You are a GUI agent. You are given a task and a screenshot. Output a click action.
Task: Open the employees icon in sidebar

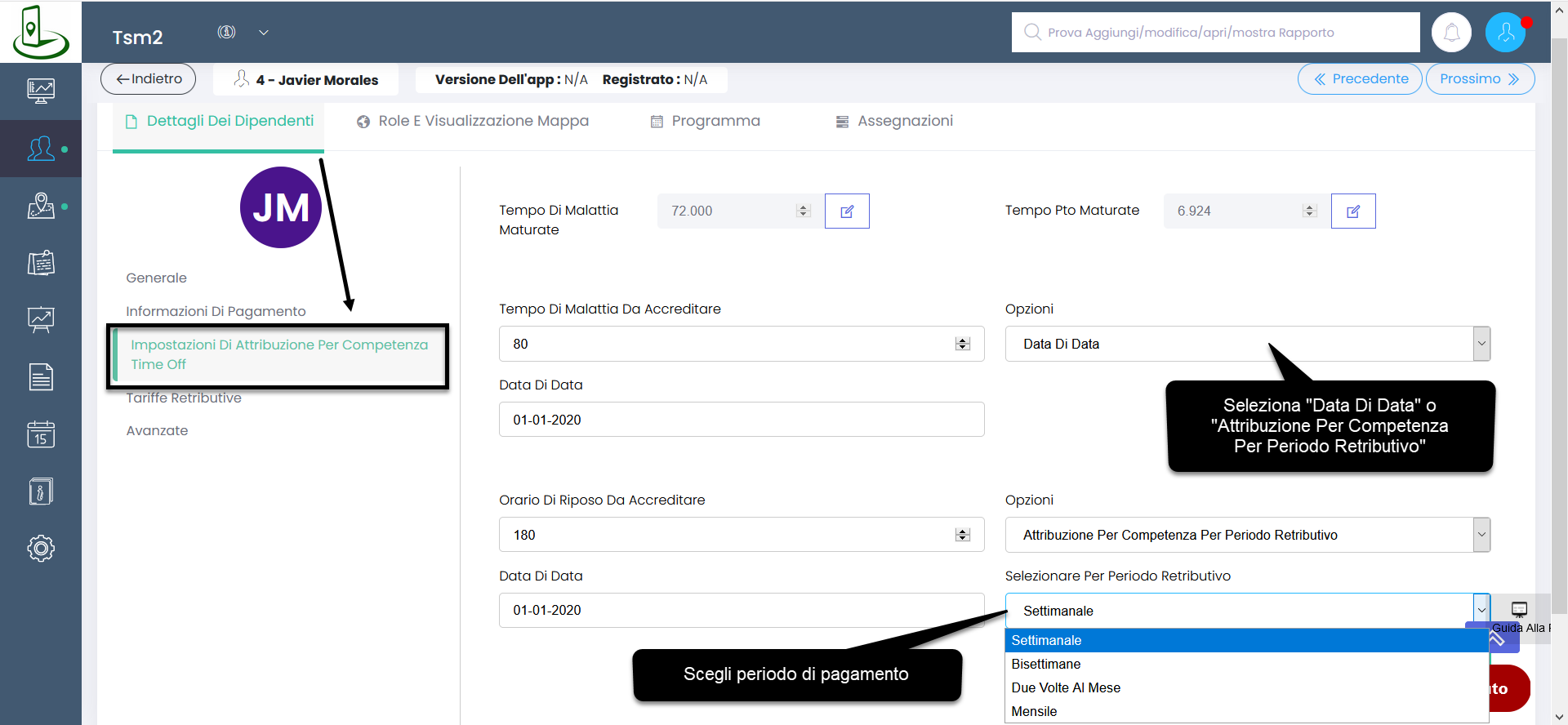(41, 149)
